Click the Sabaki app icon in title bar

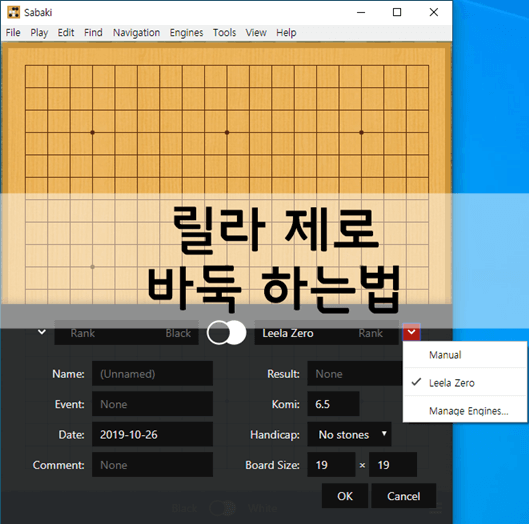click(x=13, y=12)
